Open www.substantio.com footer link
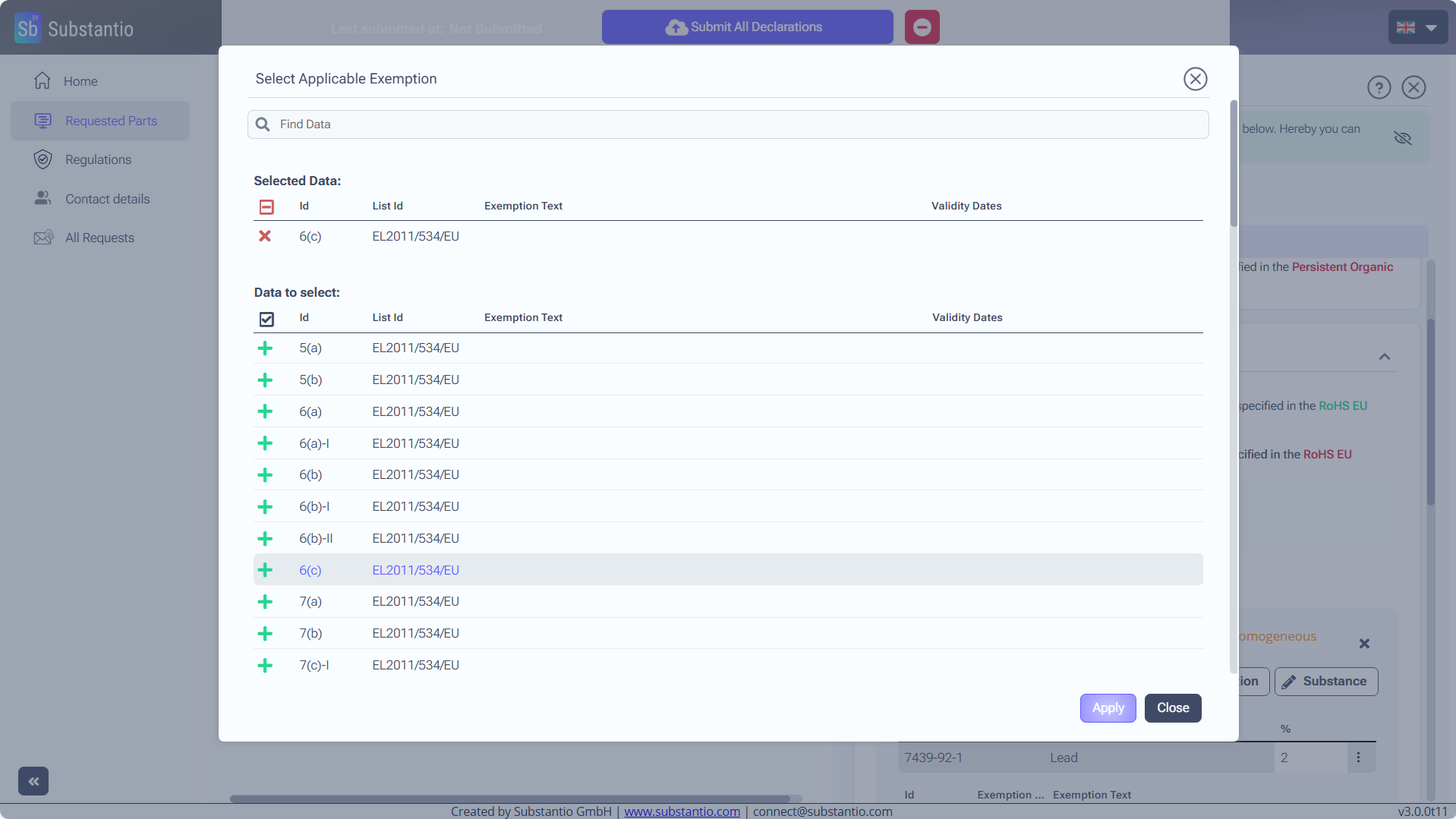The width and height of the screenshot is (1456, 819). click(682, 811)
